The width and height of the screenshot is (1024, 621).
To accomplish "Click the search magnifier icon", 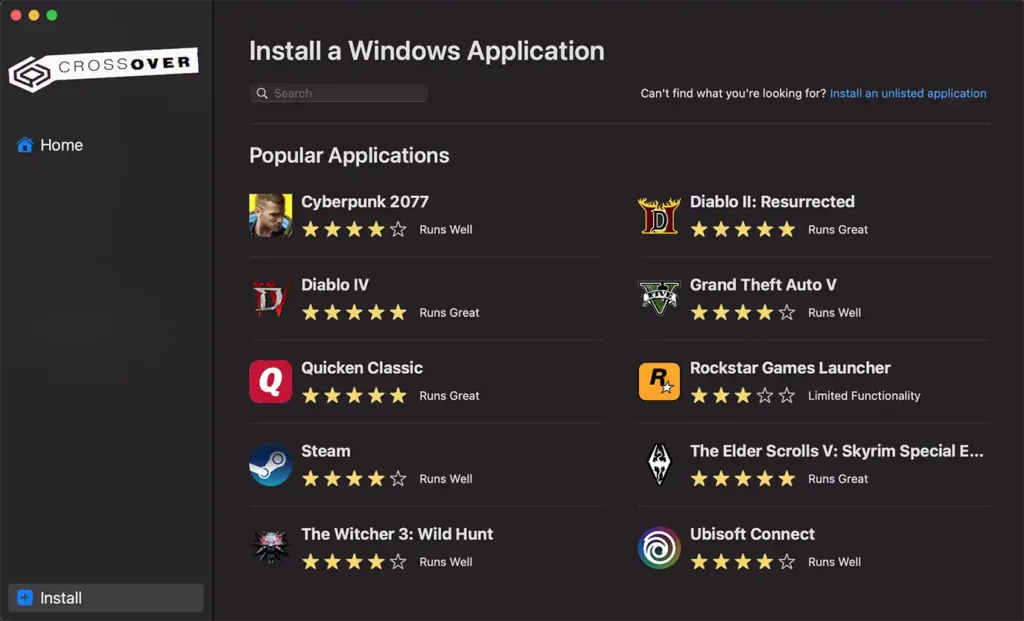I will pos(262,93).
